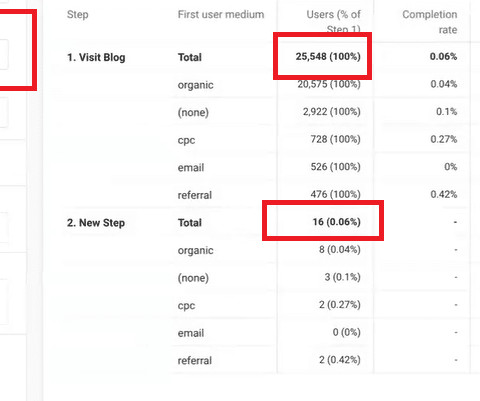Screen dimensions: 480x401
Task: Click the 0.27% cpc completion rate
Action: (444, 139)
